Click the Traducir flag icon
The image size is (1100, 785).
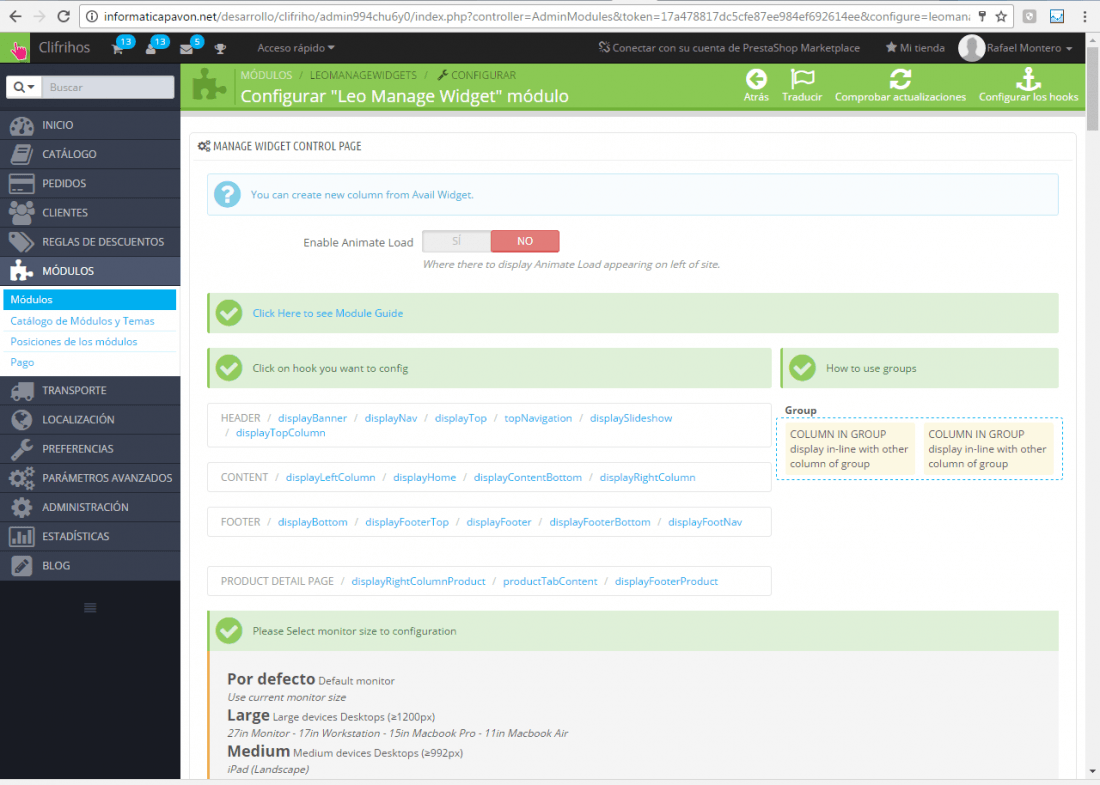(x=802, y=79)
